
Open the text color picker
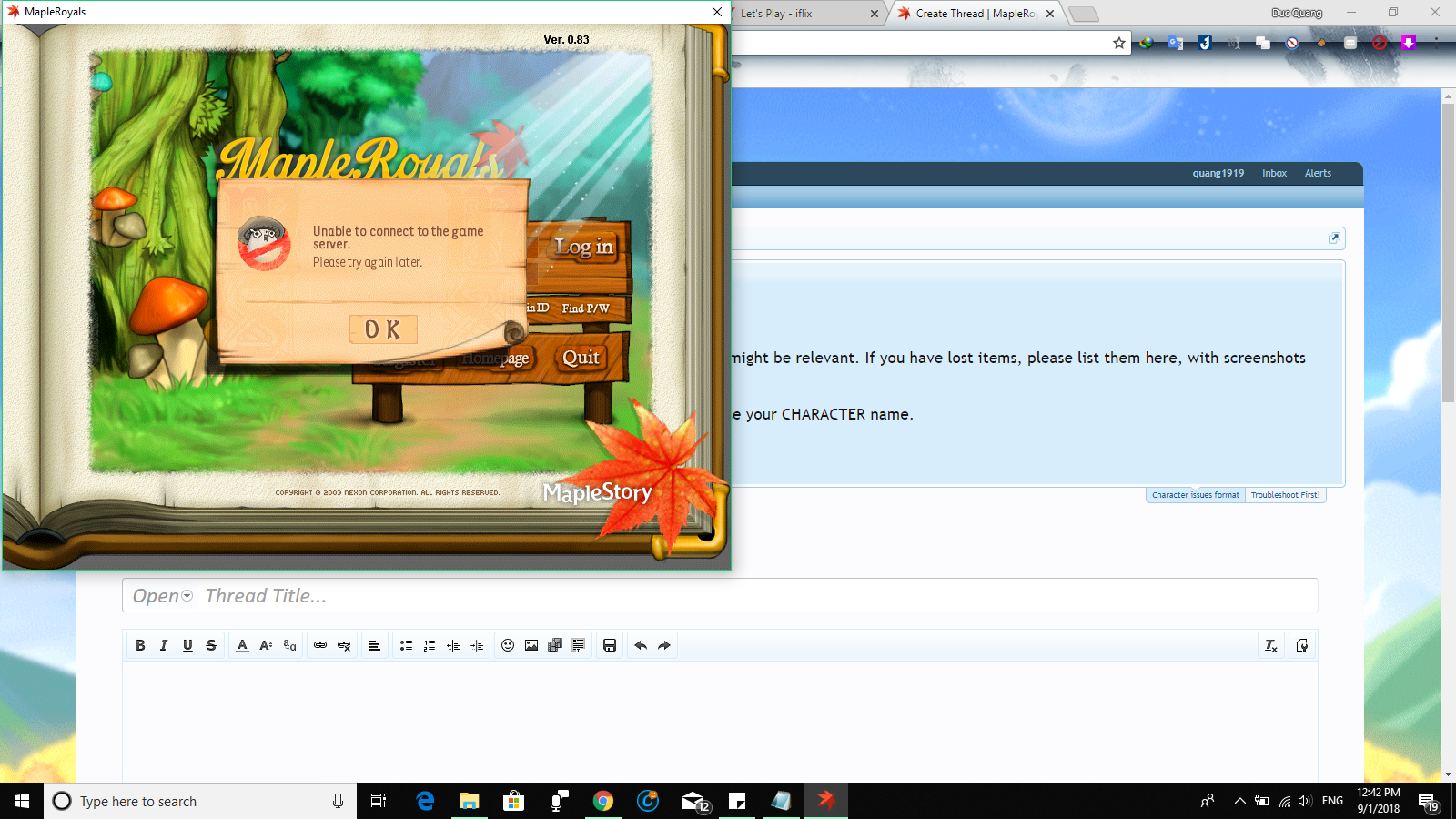click(x=242, y=645)
